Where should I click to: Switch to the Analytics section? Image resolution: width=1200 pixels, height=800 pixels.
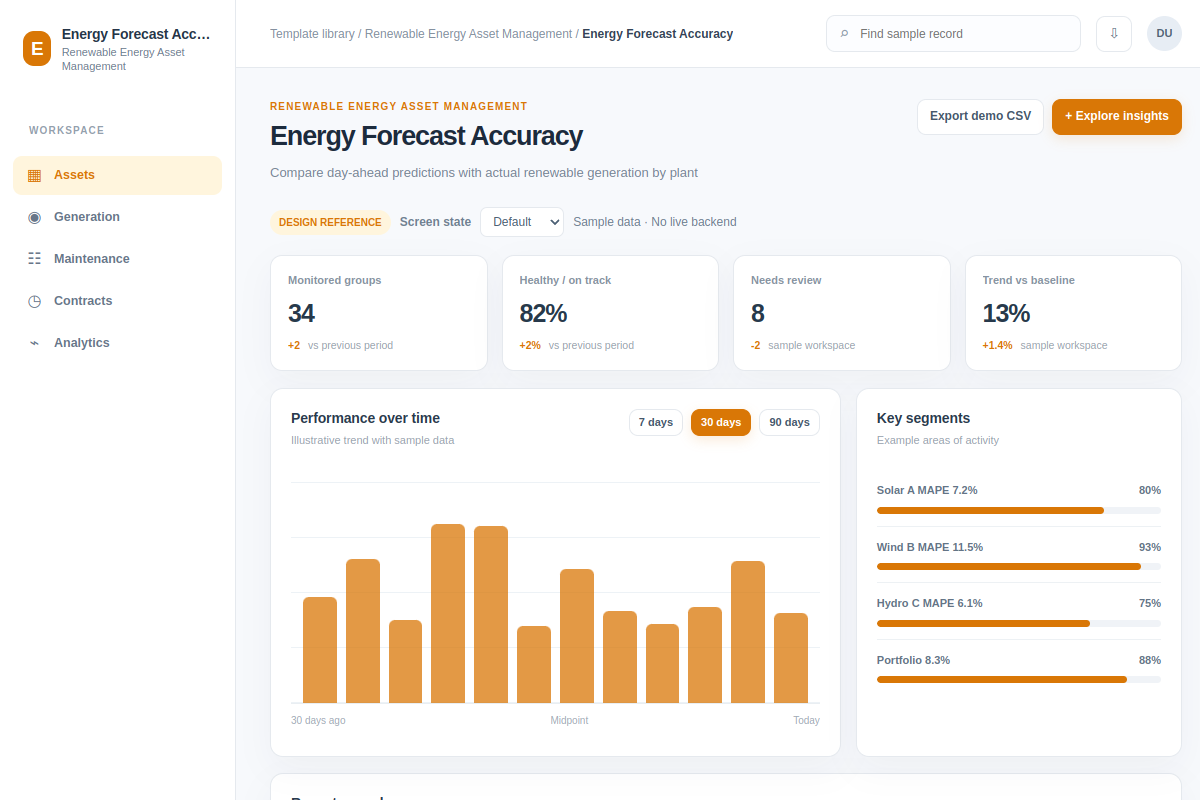117,343
